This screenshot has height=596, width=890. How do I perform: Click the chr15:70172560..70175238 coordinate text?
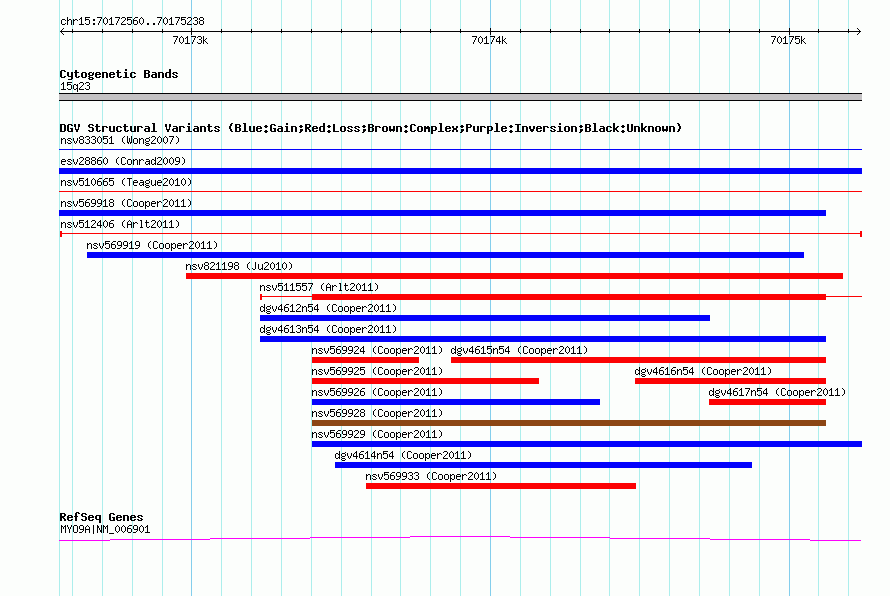point(132,22)
